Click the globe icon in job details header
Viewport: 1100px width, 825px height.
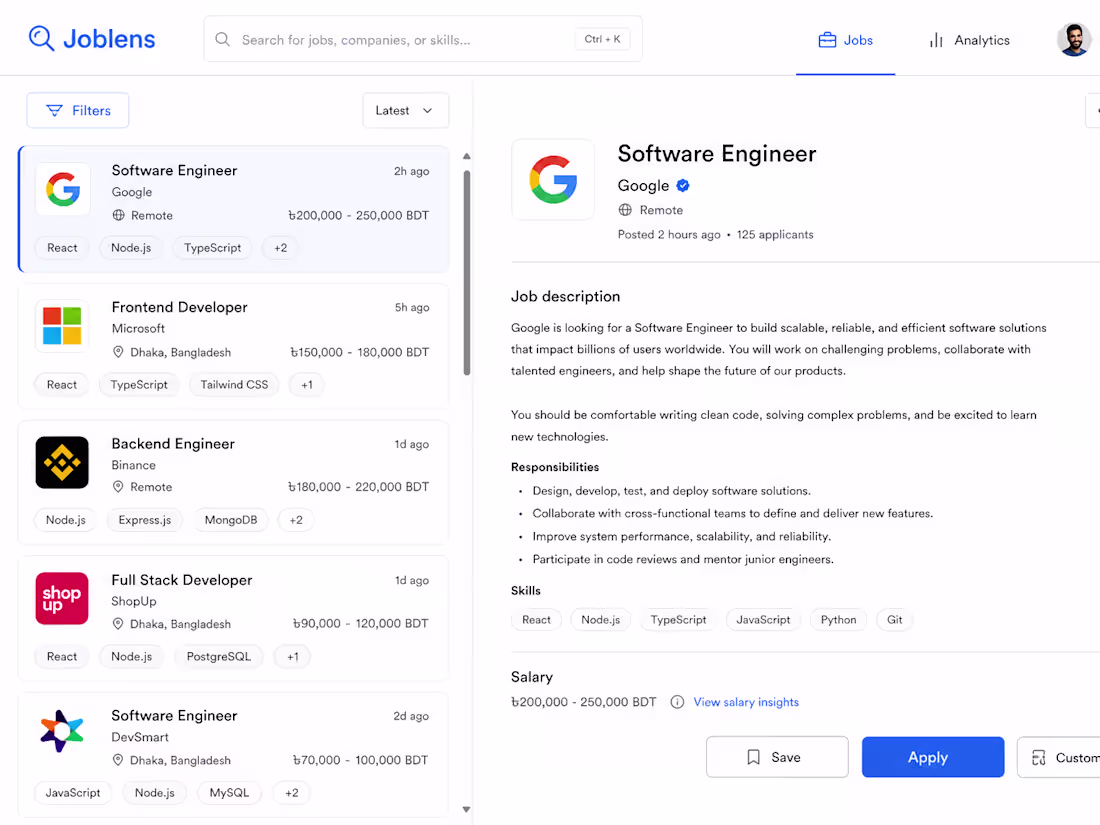coord(625,210)
